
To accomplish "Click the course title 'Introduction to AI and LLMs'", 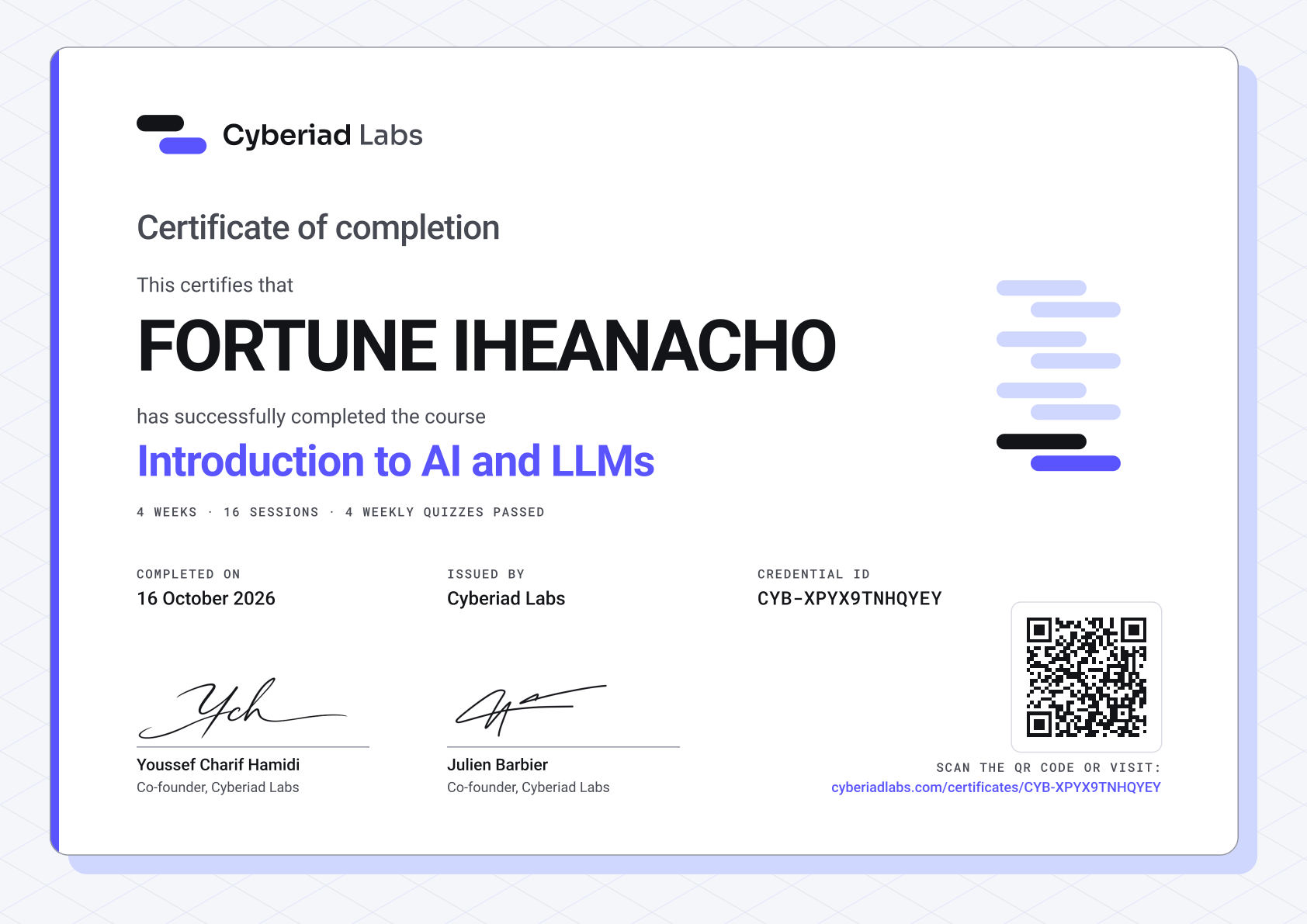I will click(396, 461).
